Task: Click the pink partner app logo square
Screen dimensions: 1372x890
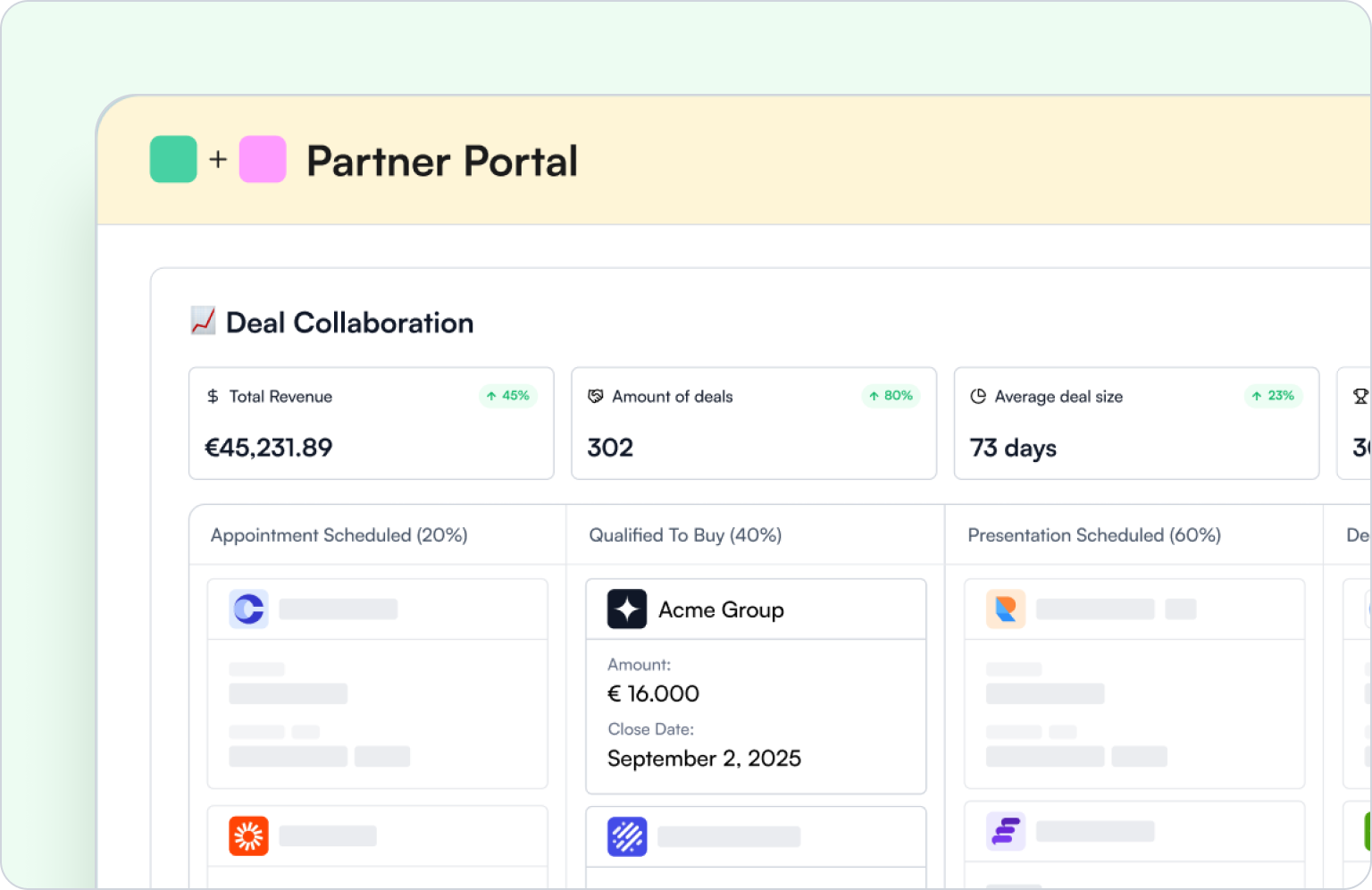Action: pyautogui.click(x=263, y=159)
